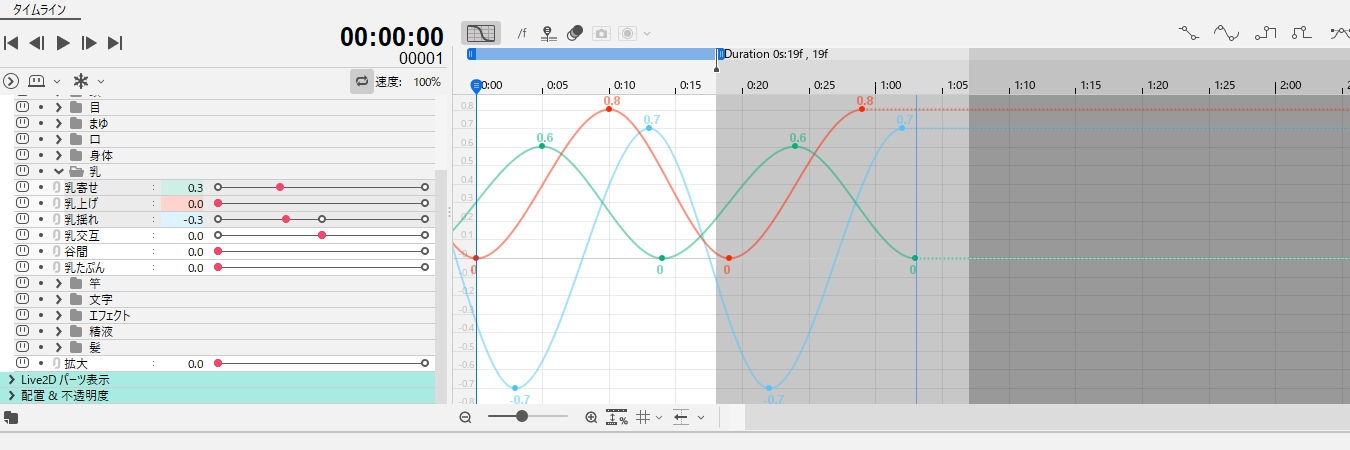Collapse the 乳 folder

coord(59,172)
